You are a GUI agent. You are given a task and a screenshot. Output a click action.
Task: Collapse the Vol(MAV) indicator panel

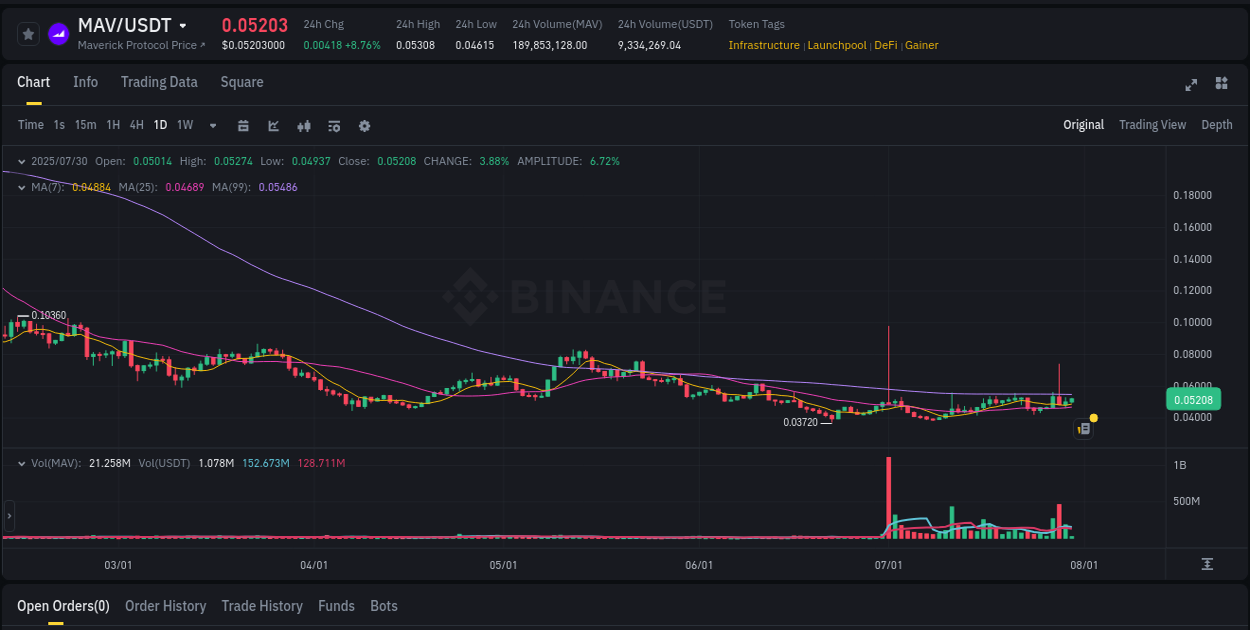coord(22,462)
